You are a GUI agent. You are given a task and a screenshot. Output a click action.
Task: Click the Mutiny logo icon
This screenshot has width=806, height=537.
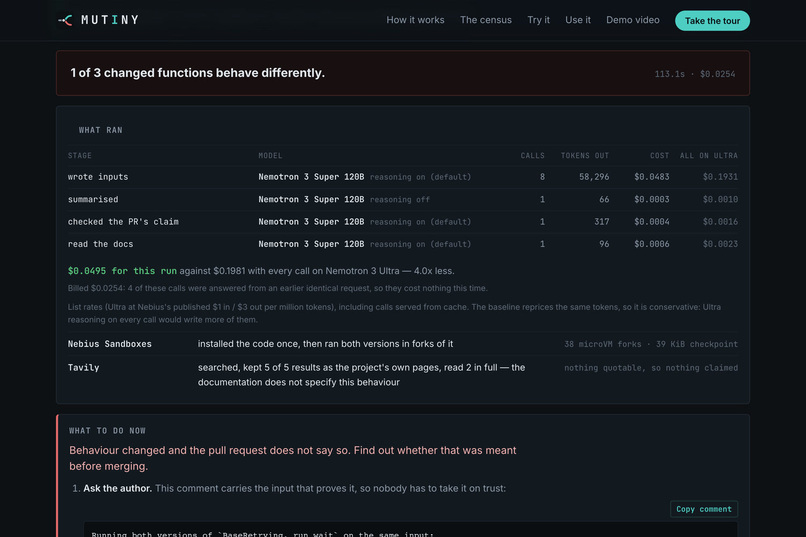(x=65, y=20)
